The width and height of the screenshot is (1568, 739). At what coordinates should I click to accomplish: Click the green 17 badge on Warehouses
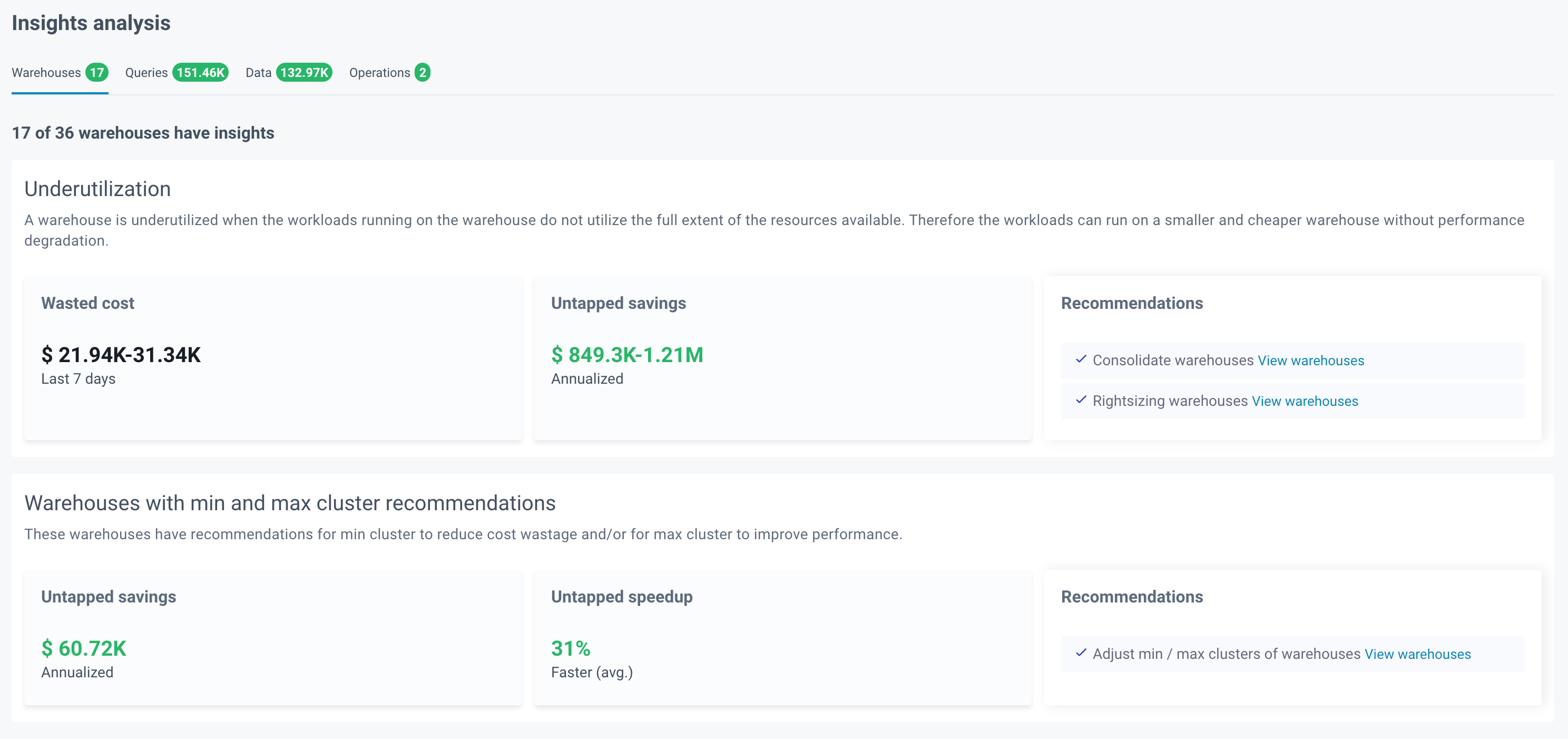97,73
